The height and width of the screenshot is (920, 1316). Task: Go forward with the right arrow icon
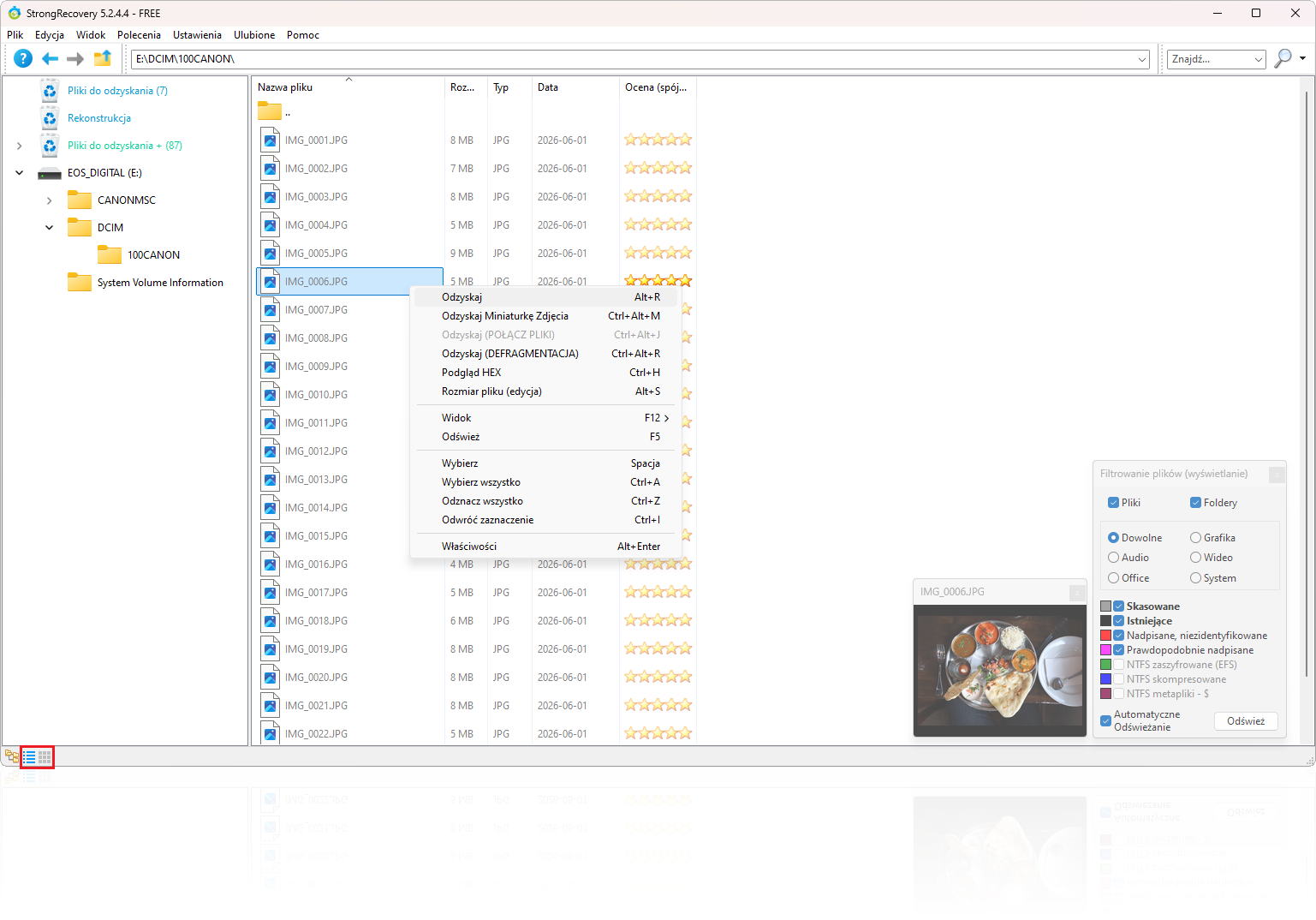point(75,58)
